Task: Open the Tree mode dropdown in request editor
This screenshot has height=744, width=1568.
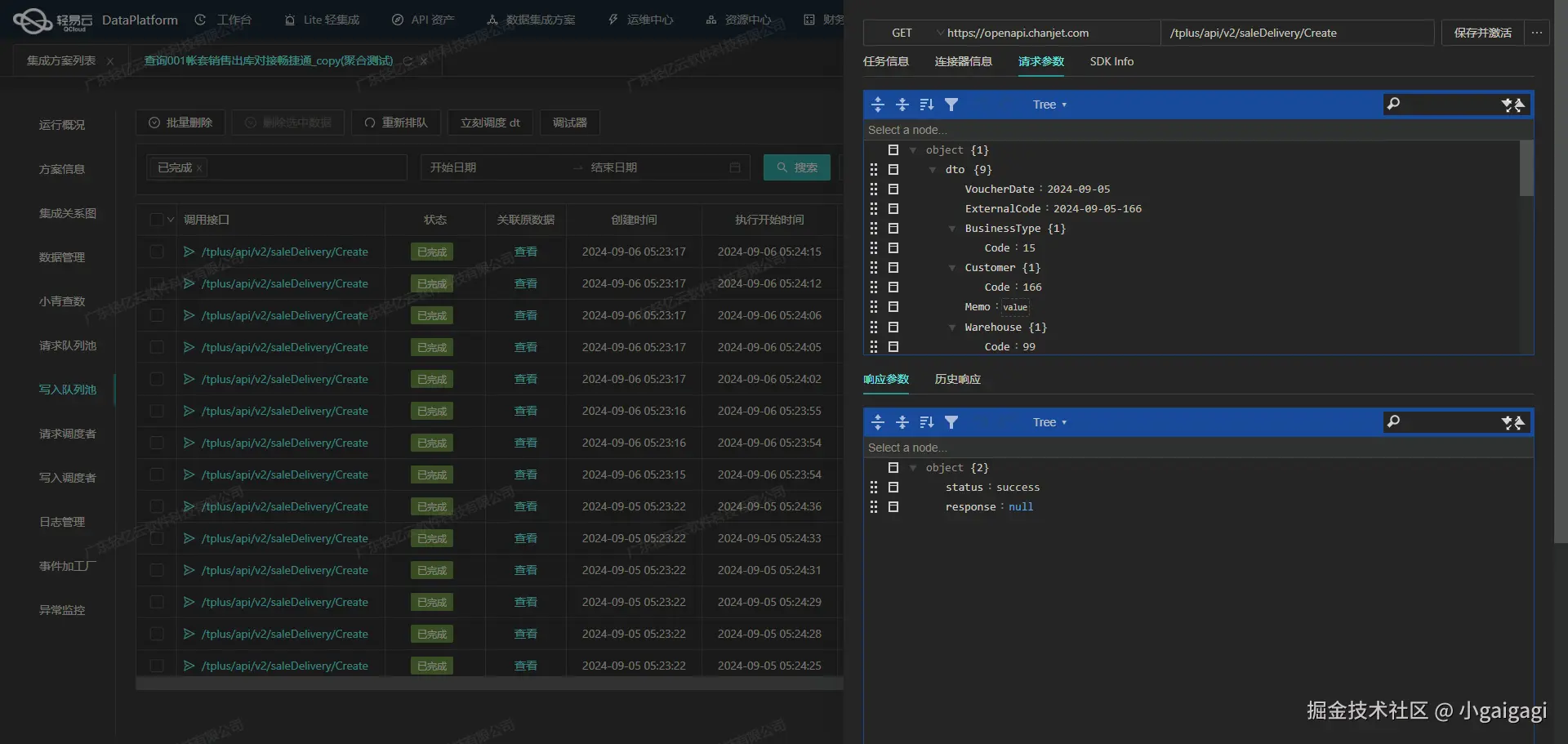Action: point(1049,105)
